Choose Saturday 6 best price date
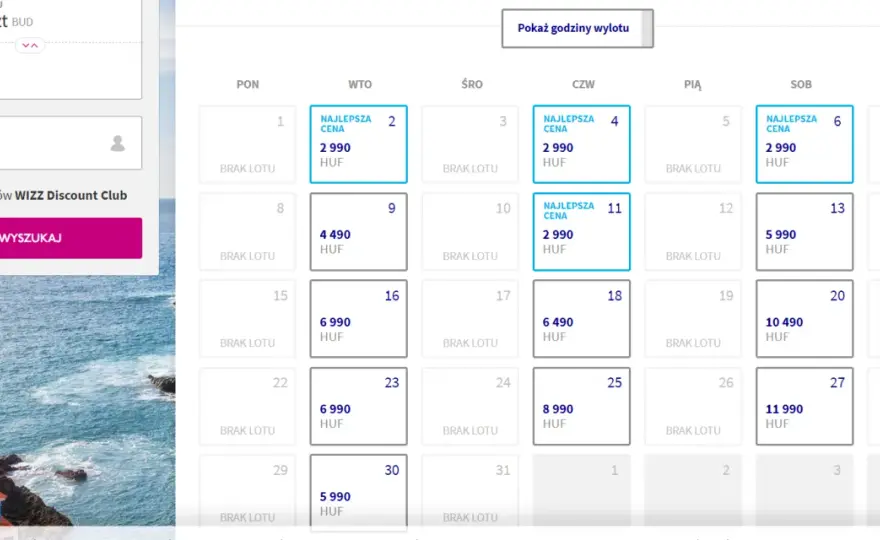The image size is (880, 540). coord(804,144)
